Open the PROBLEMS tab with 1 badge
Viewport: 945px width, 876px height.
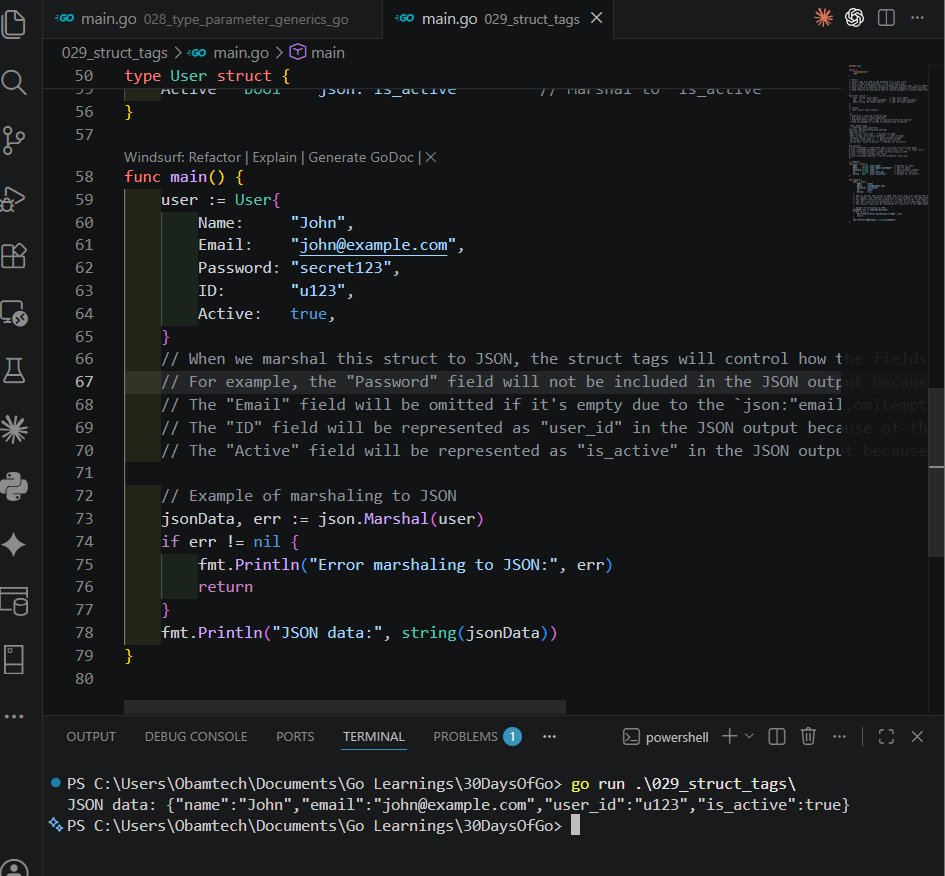[x=477, y=736]
